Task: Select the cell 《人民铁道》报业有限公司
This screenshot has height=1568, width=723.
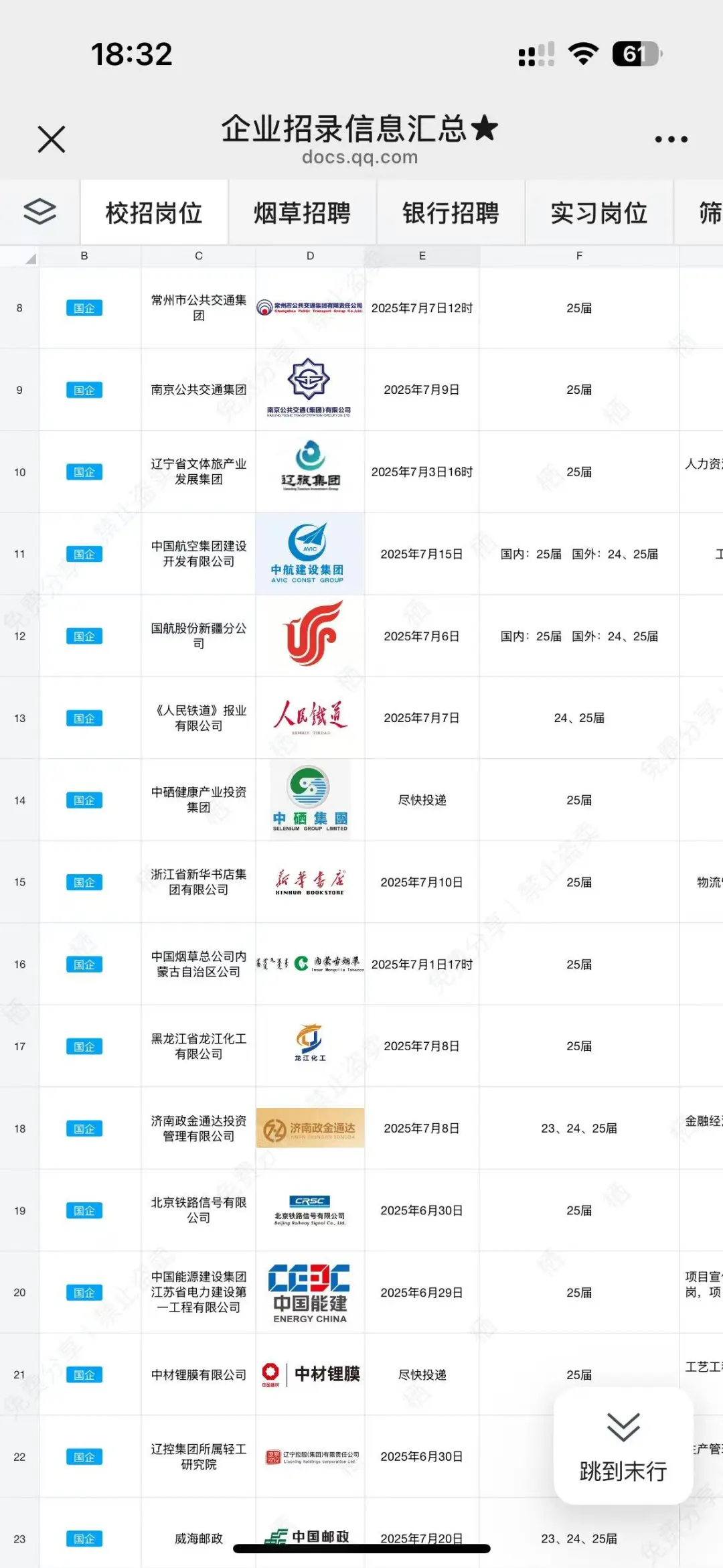Action: pos(198,718)
